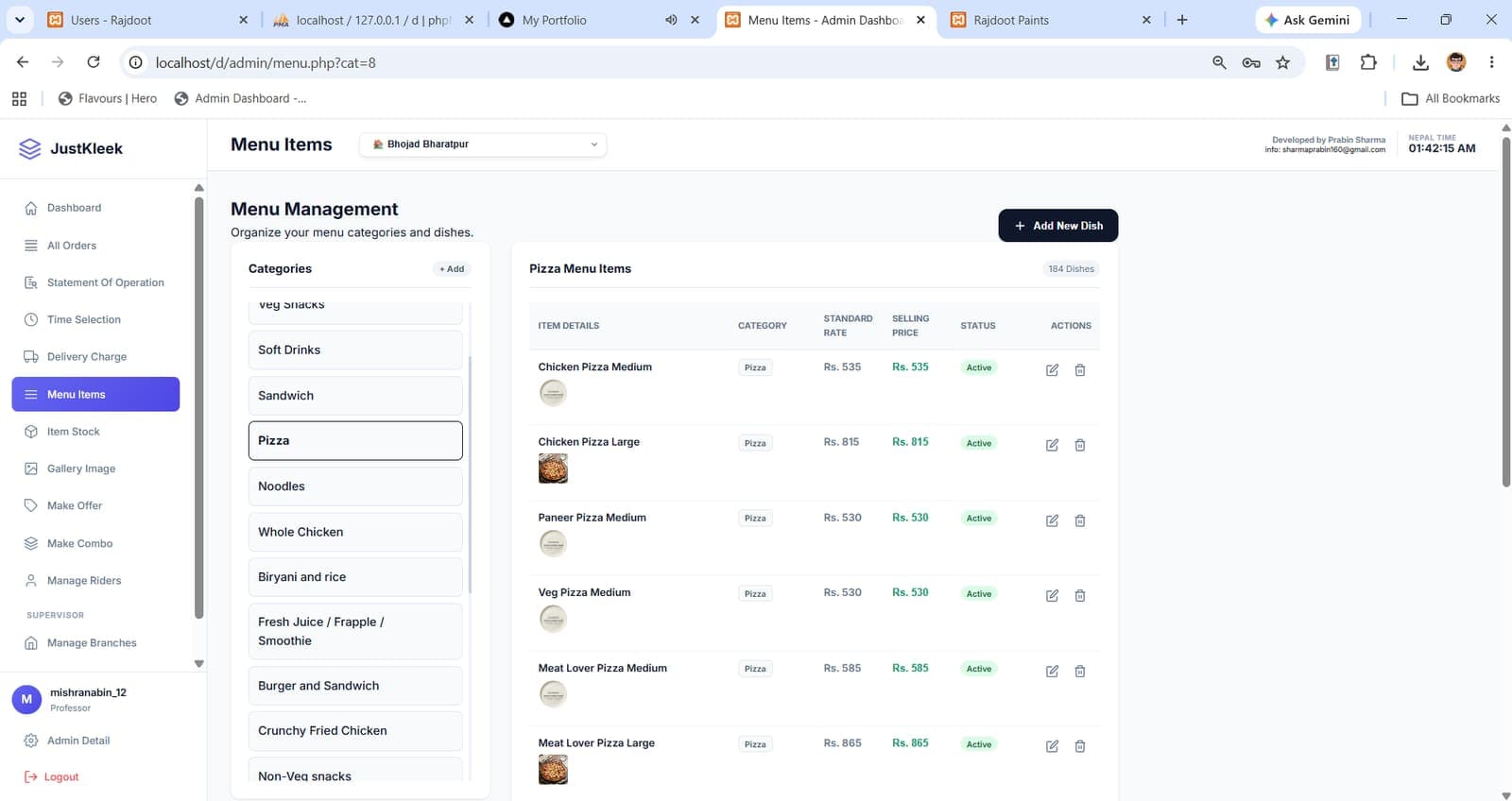Log out using the Logout link
1512x801 pixels.
pos(52,777)
